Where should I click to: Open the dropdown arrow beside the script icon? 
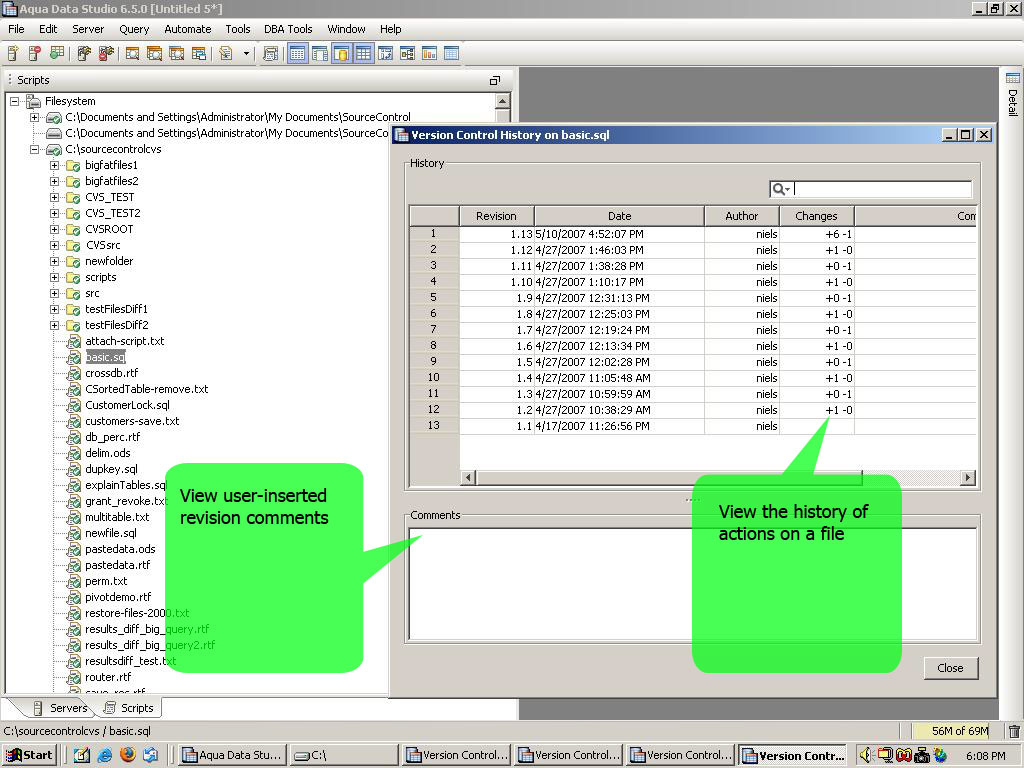(246, 54)
